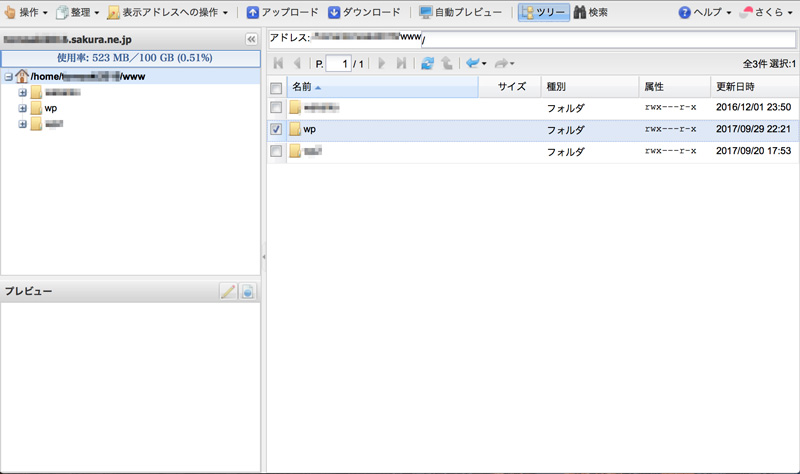Image resolution: width=800 pixels, height=474 pixels.
Task: Click the date 2017/09/20 17:53
Action: (753, 151)
